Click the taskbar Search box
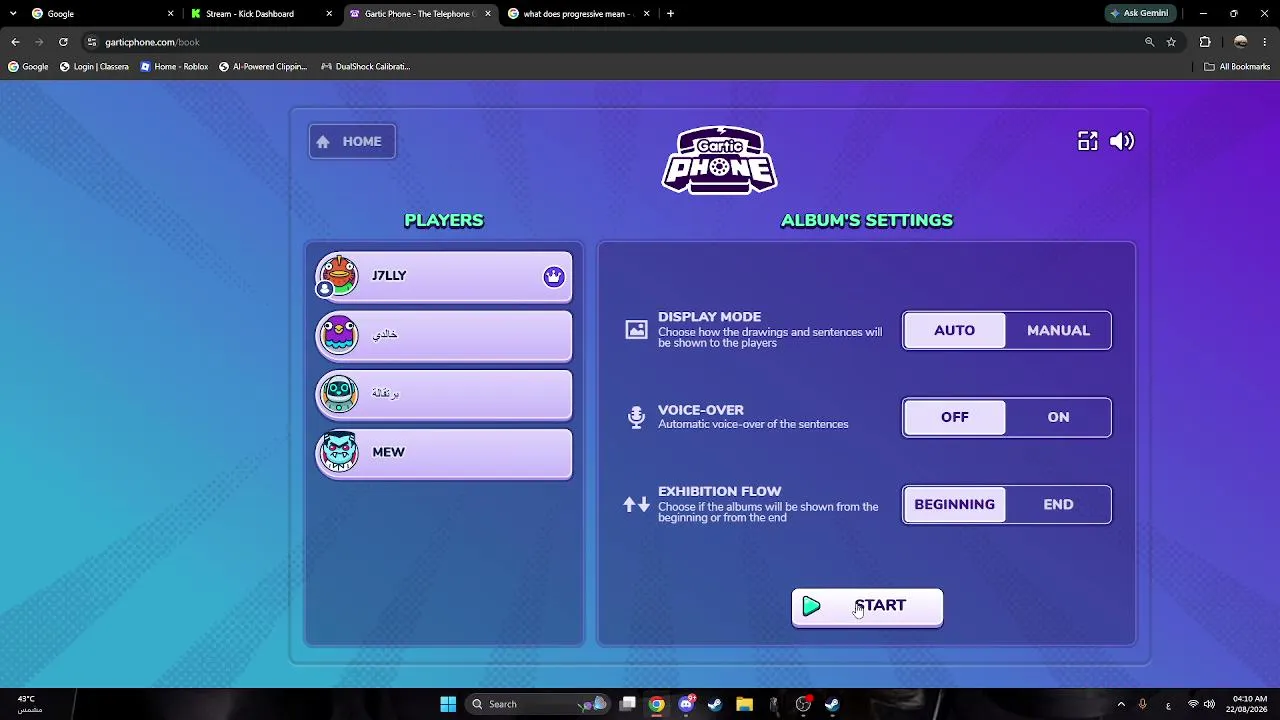 (540, 704)
